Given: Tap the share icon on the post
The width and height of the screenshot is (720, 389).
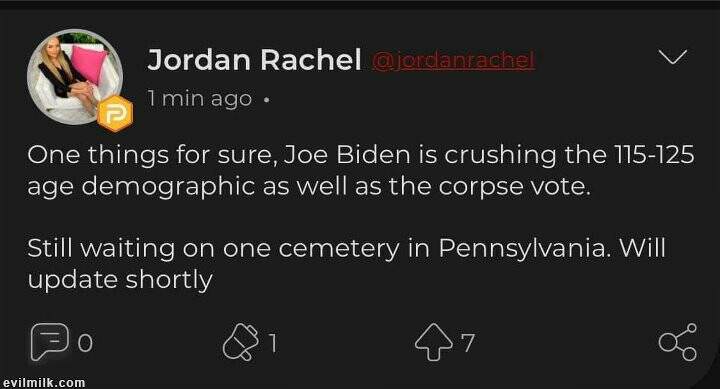Looking at the screenshot, I should [678, 342].
